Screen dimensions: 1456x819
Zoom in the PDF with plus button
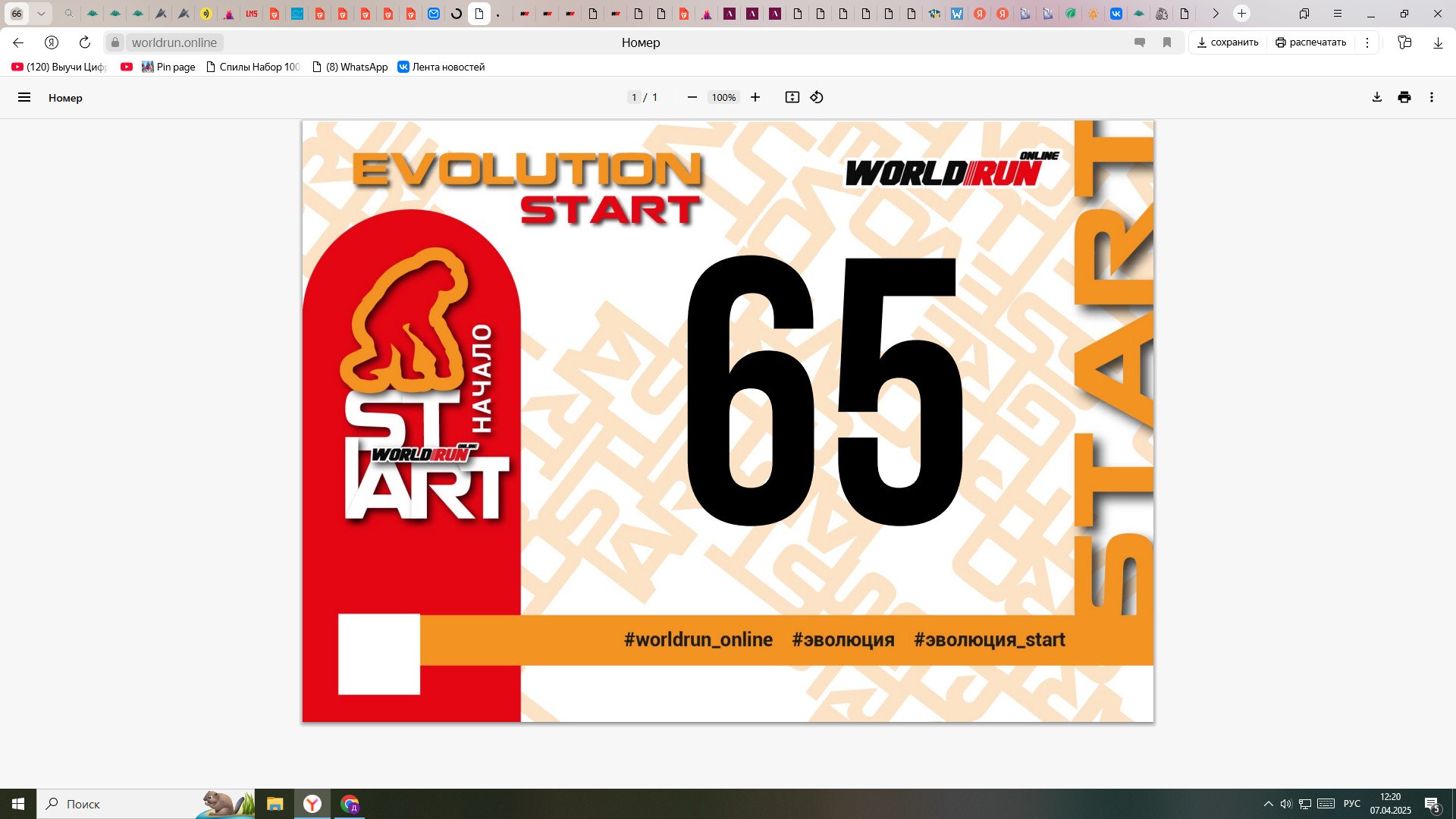pyautogui.click(x=755, y=97)
